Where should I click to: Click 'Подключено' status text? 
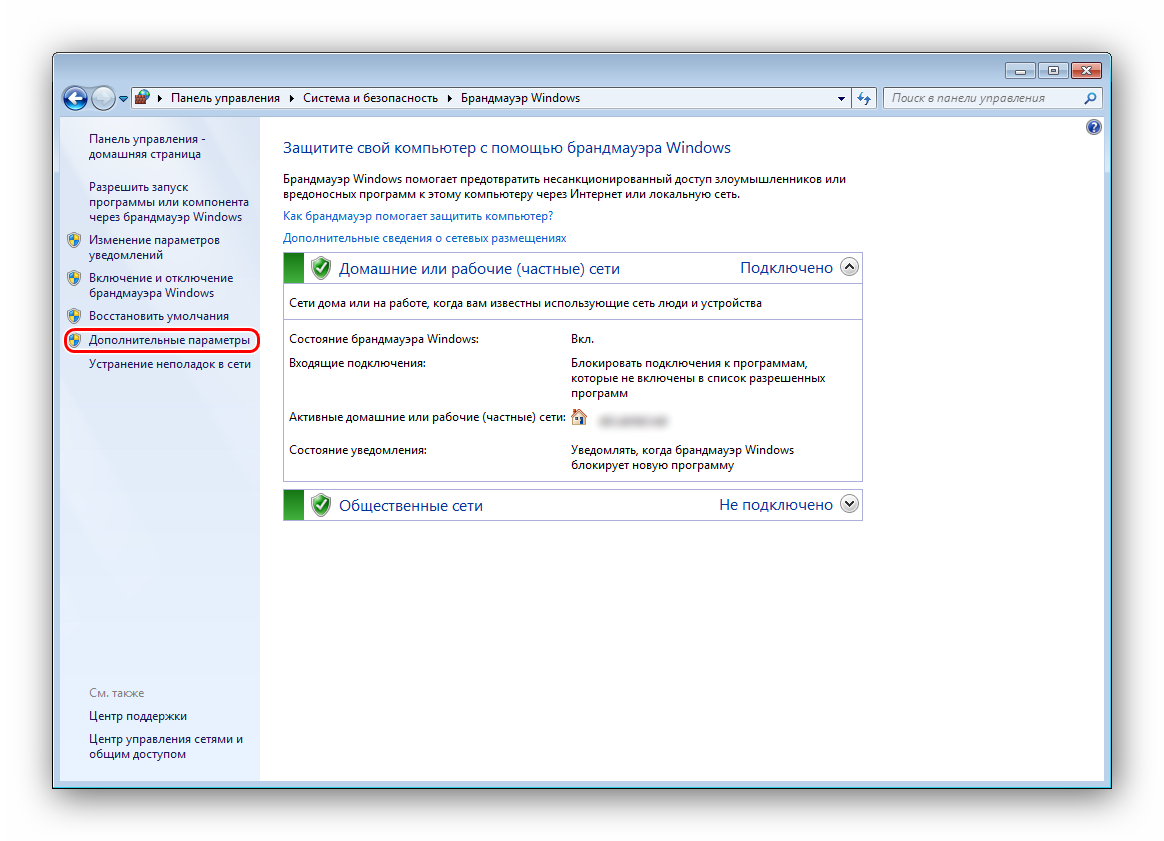786,268
